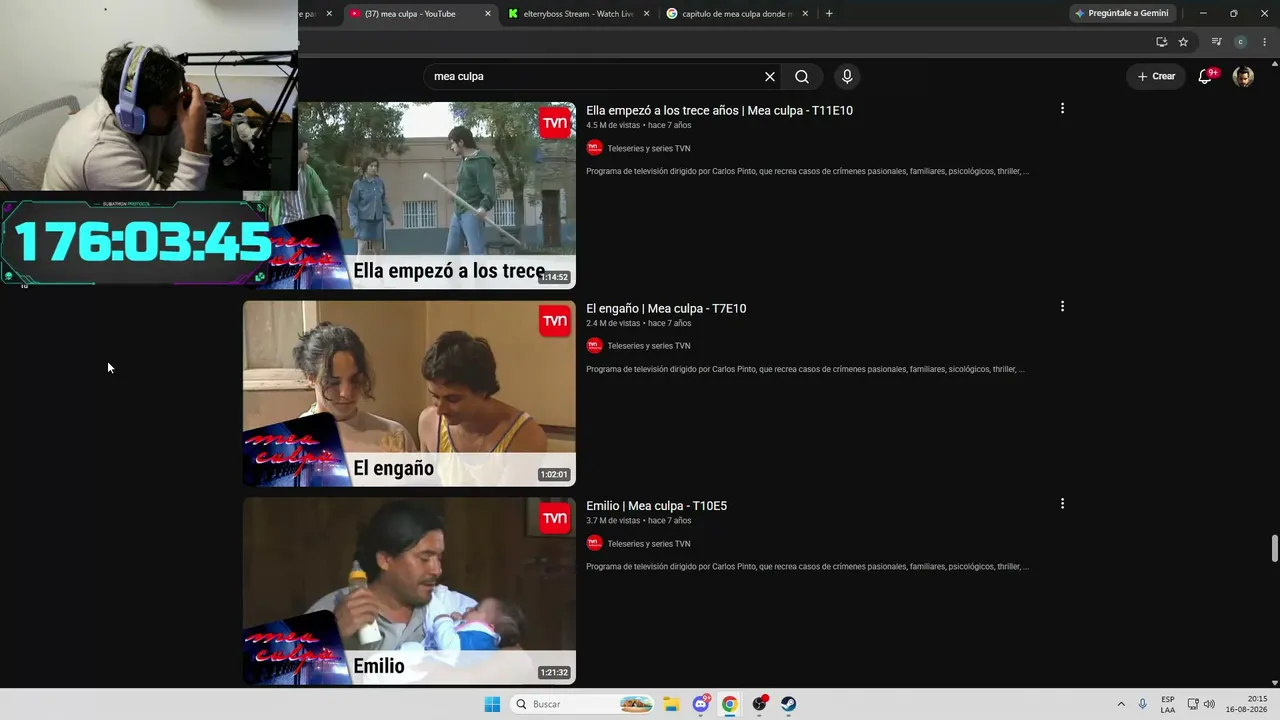Open more options for 'El engaño' video

[x=1062, y=306]
